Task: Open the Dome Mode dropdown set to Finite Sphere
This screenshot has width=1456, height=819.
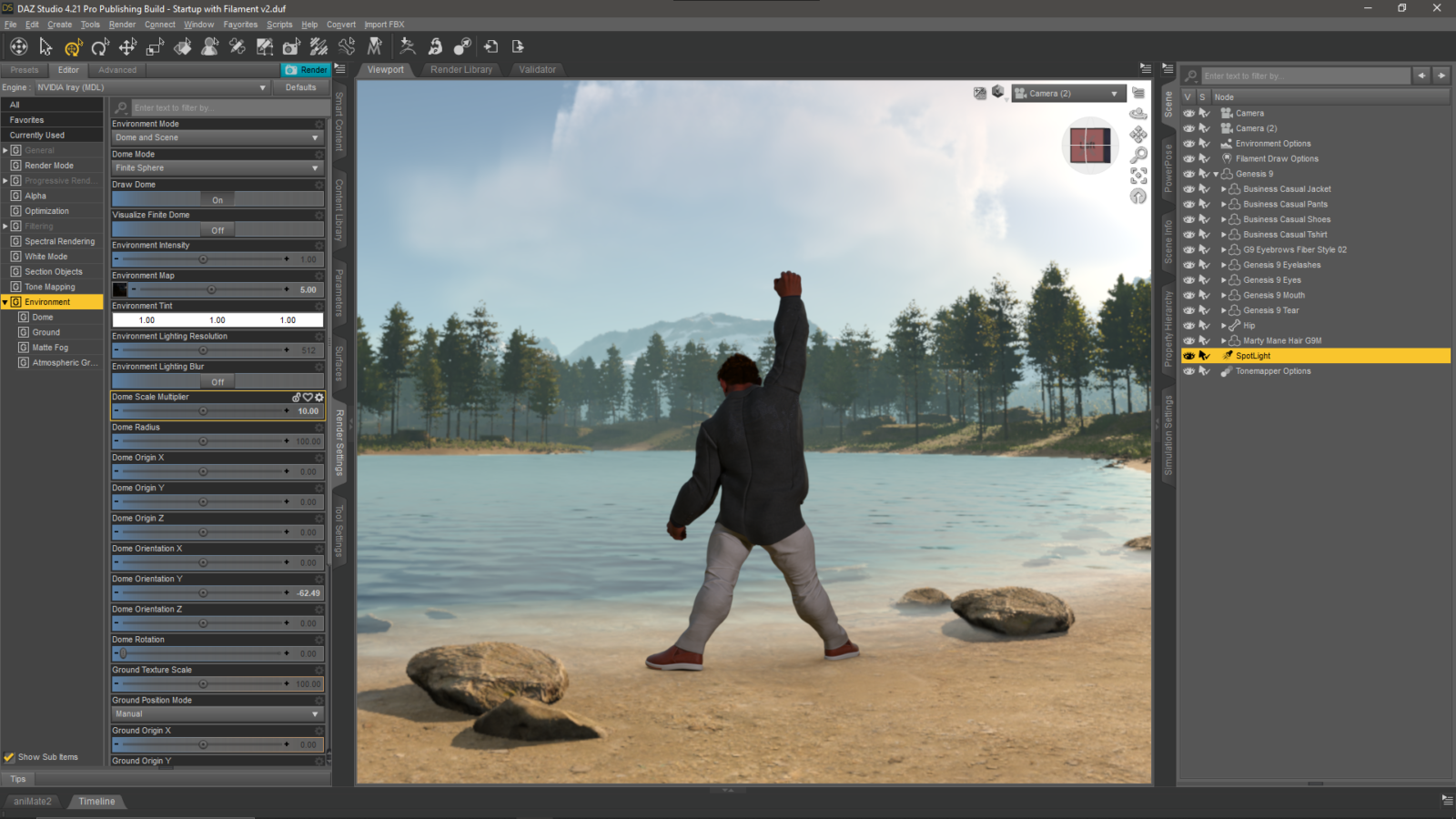Action: click(217, 167)
